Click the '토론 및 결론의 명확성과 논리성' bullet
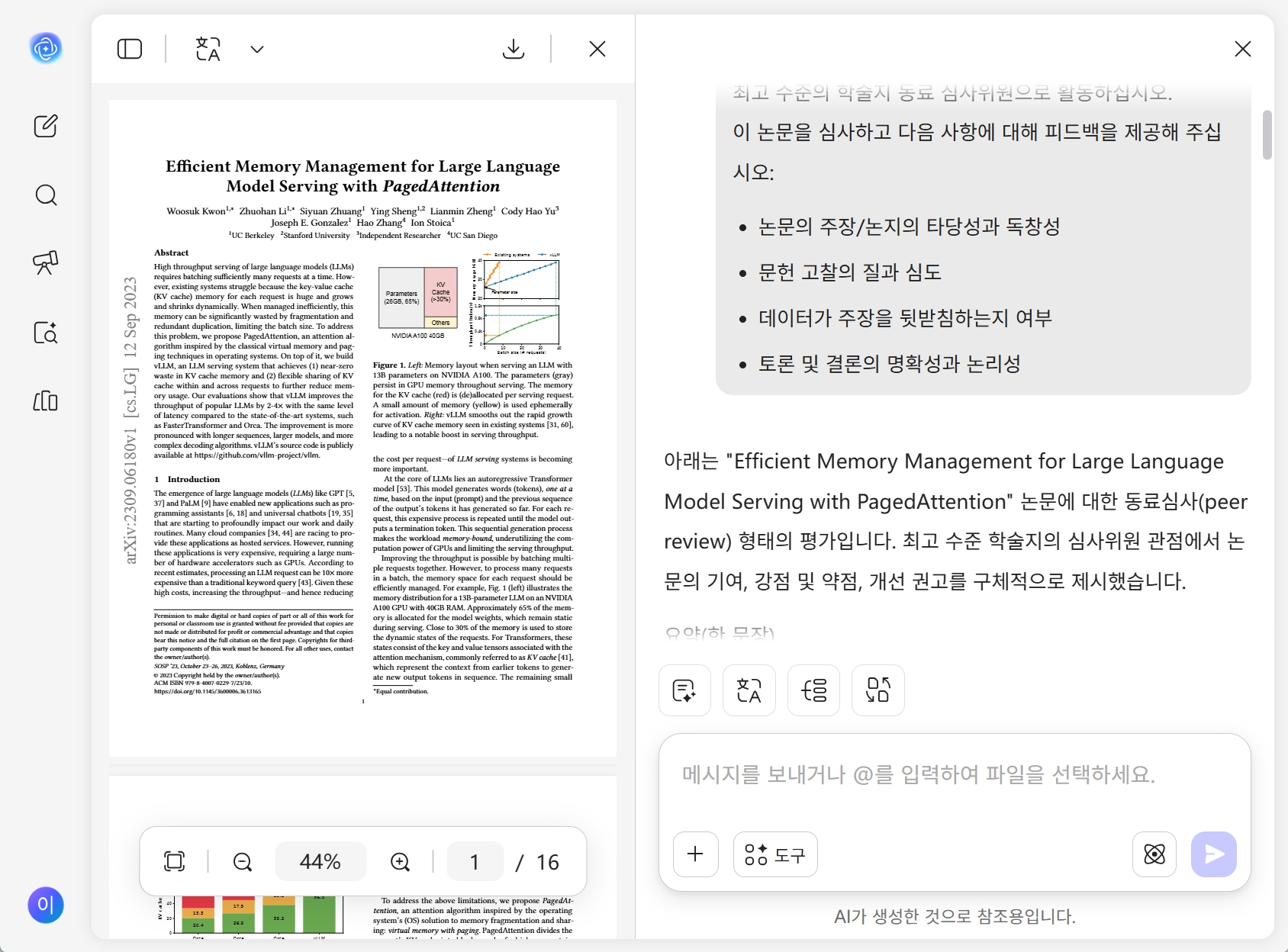Image resolution: width=1288 pixels, height=952 pixels. coord(890,364)
